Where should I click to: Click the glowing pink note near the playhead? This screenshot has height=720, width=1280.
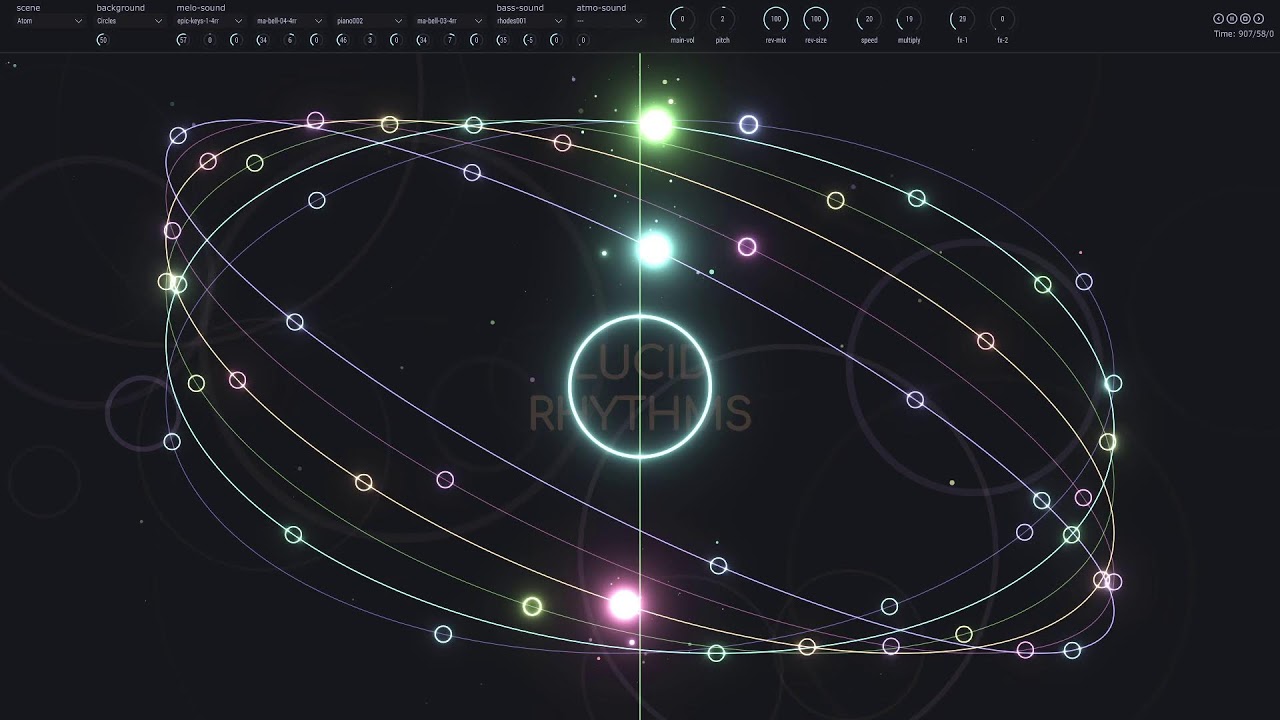pyautogui.click(x=625, y=604)
